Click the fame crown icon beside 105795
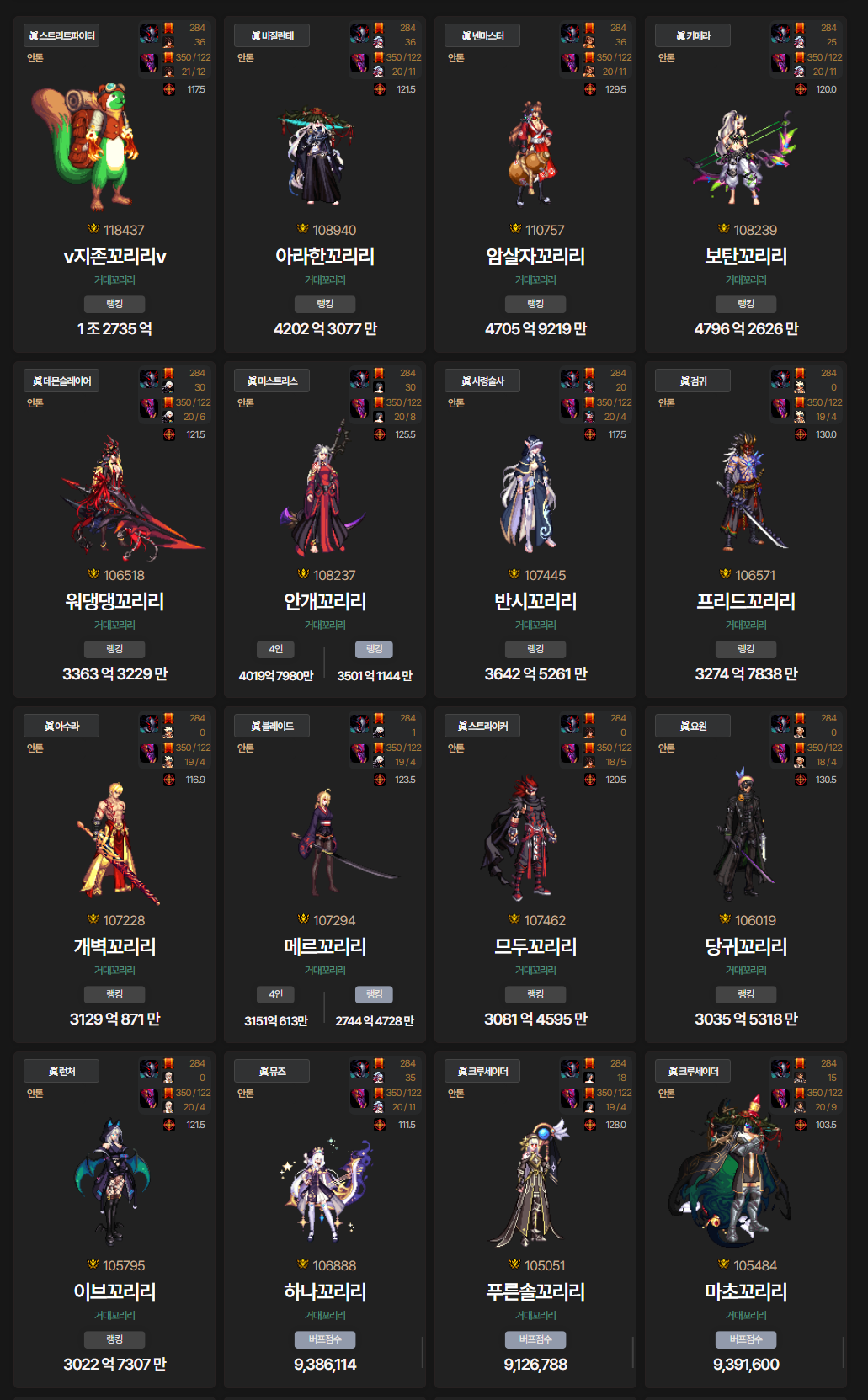 point(93,1264)
